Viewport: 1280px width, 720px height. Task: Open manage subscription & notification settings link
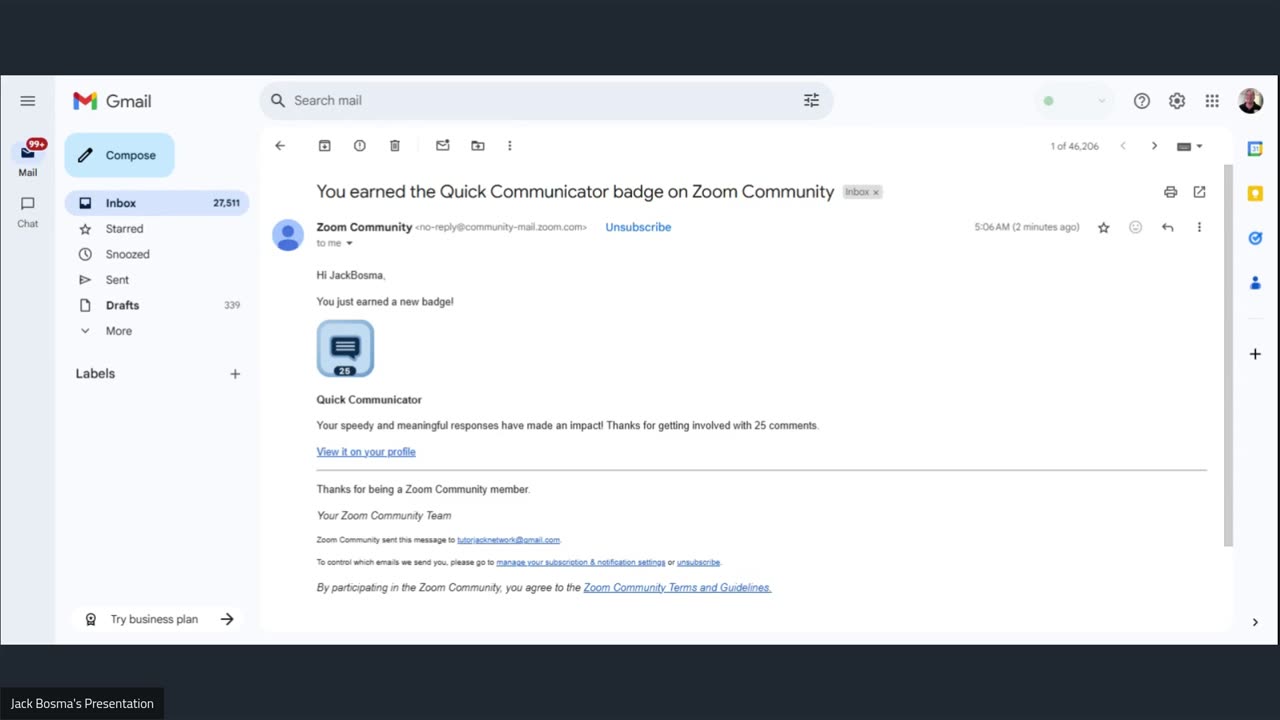[581, 562]
